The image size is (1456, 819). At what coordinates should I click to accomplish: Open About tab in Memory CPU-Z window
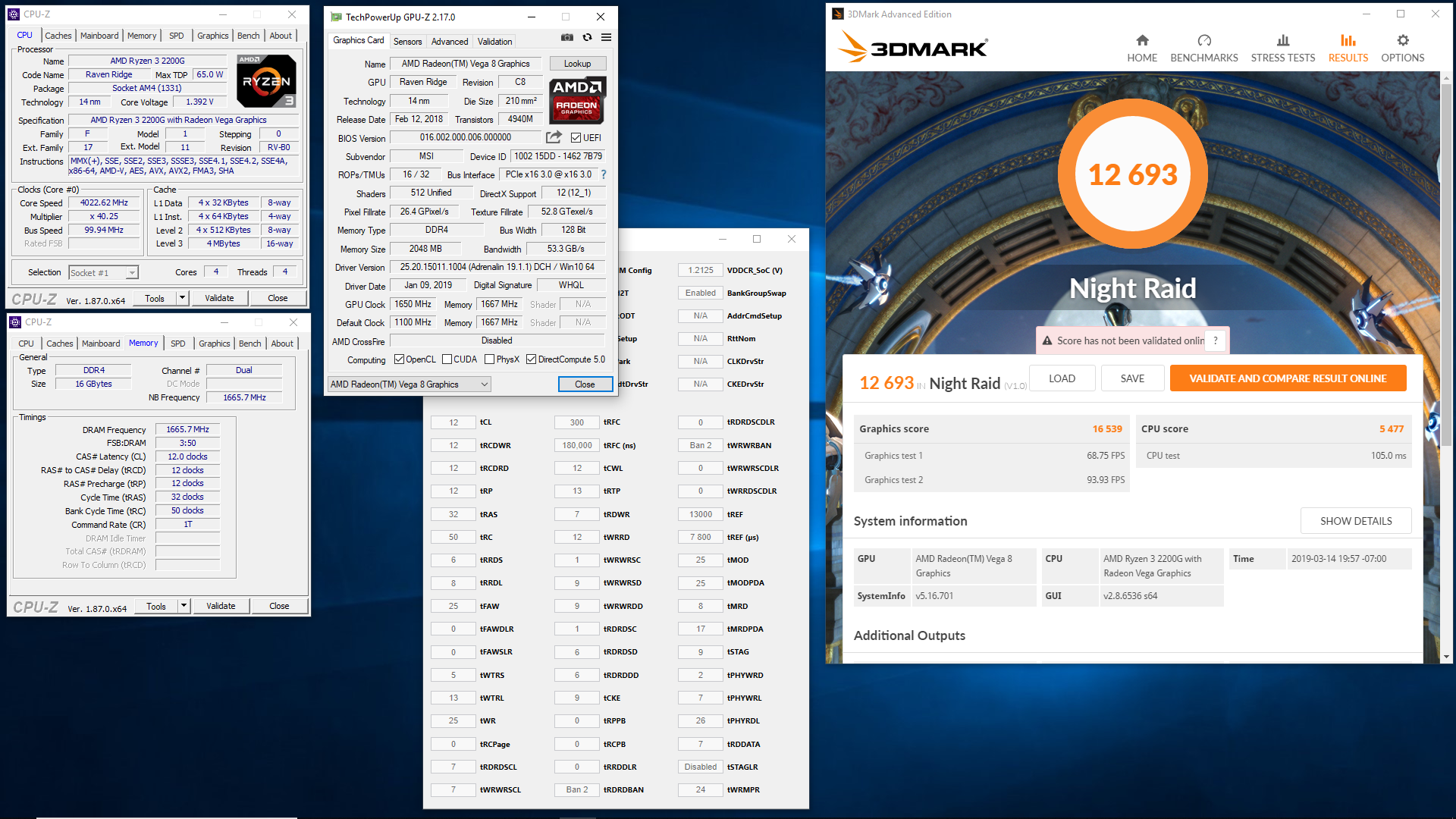pyautogui.click(x=282, y=344)
